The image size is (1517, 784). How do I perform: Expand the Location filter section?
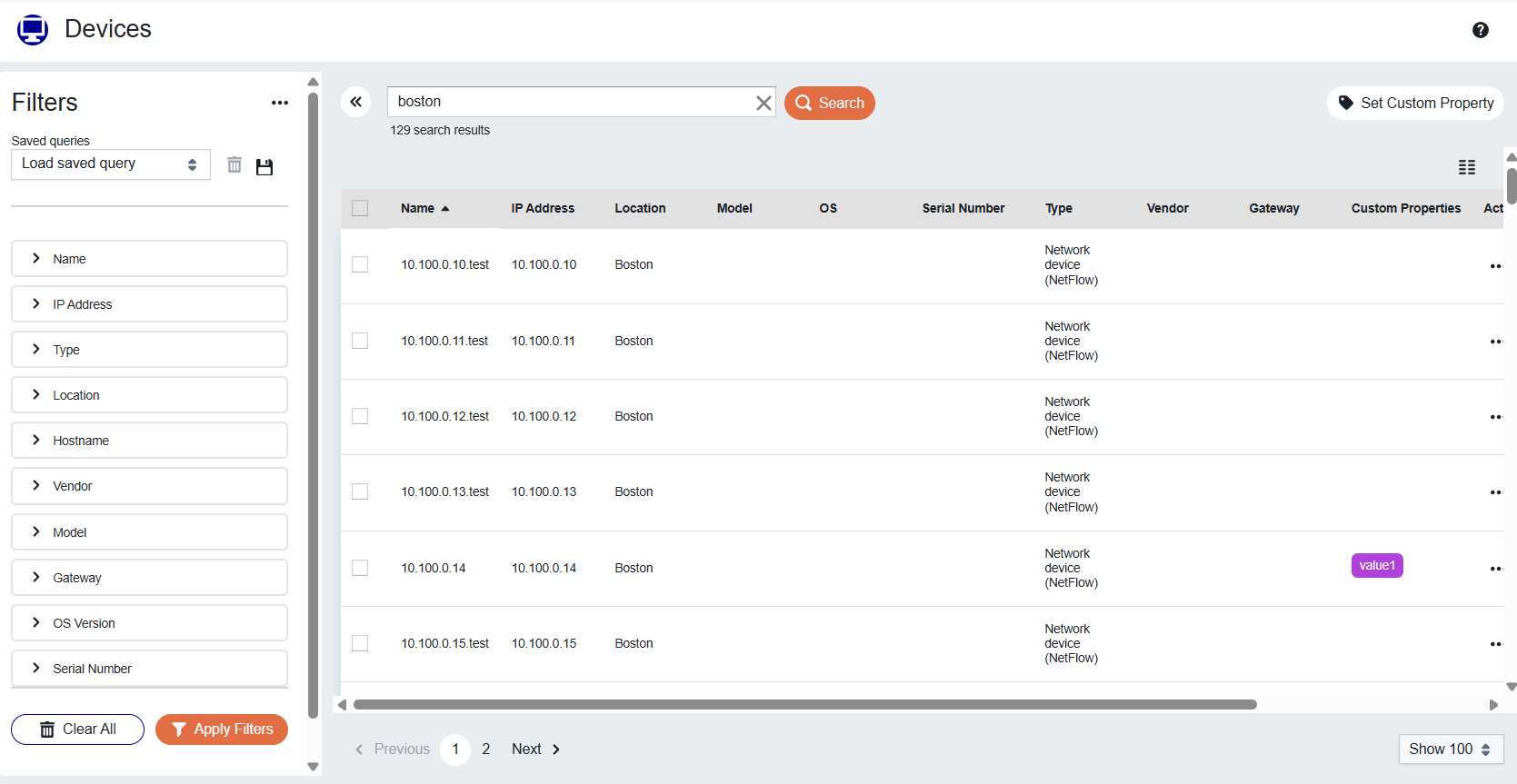pos(149,395)
